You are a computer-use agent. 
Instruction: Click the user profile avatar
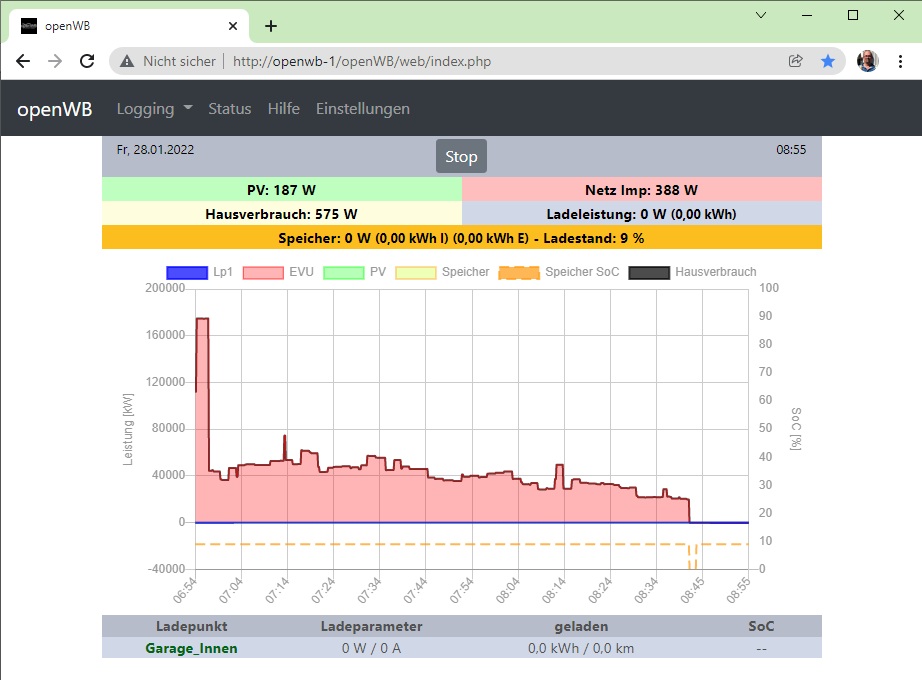point(867,61)
